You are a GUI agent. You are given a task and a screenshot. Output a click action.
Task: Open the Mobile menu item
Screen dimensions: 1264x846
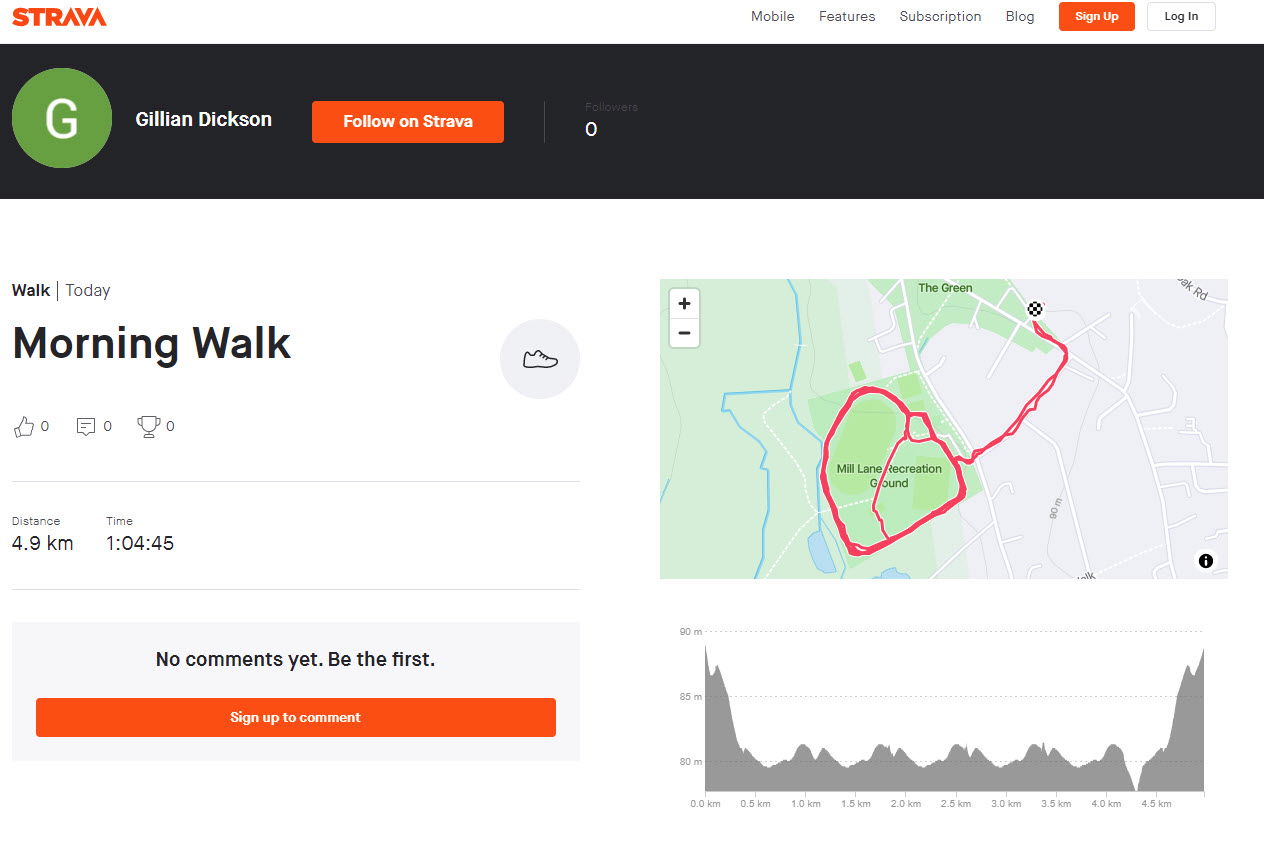773,16
